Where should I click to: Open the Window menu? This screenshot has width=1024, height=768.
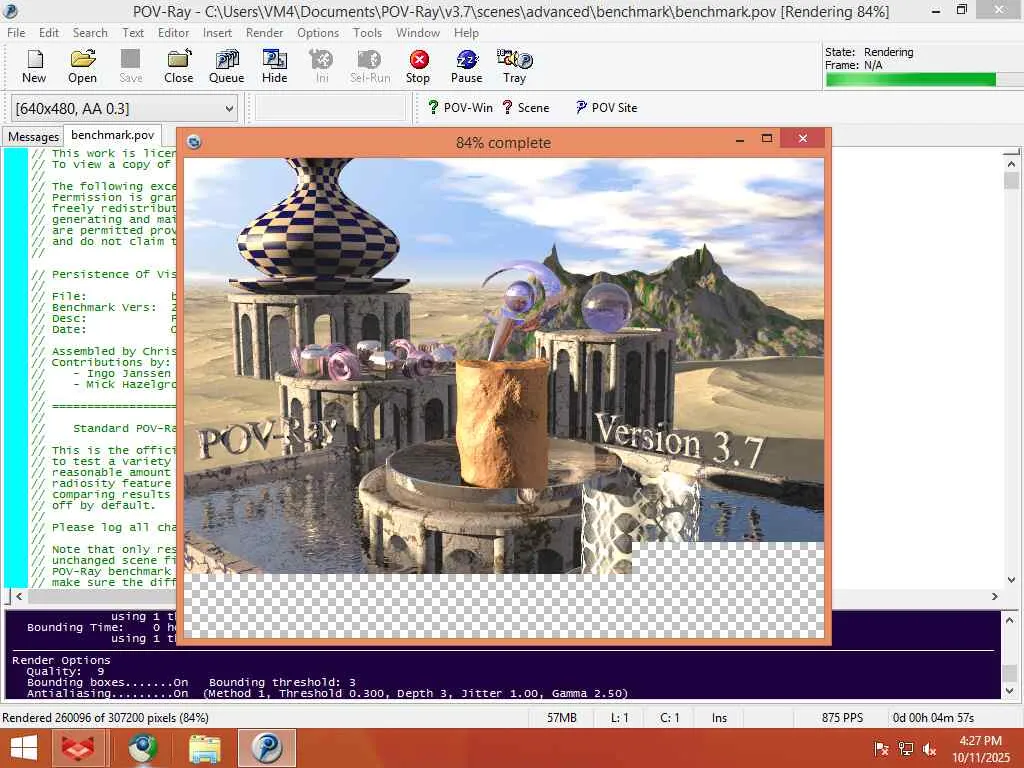click(x=418, y=33)
